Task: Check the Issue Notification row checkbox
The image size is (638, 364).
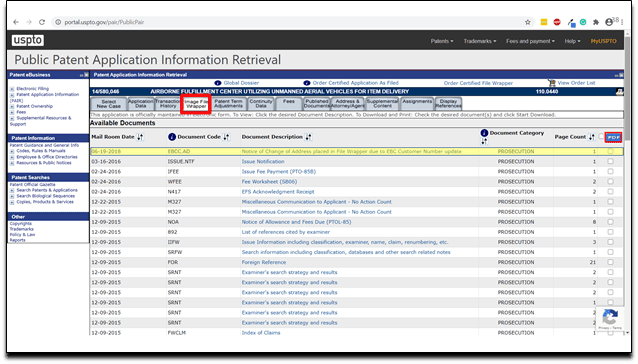Action: [610, 161]
